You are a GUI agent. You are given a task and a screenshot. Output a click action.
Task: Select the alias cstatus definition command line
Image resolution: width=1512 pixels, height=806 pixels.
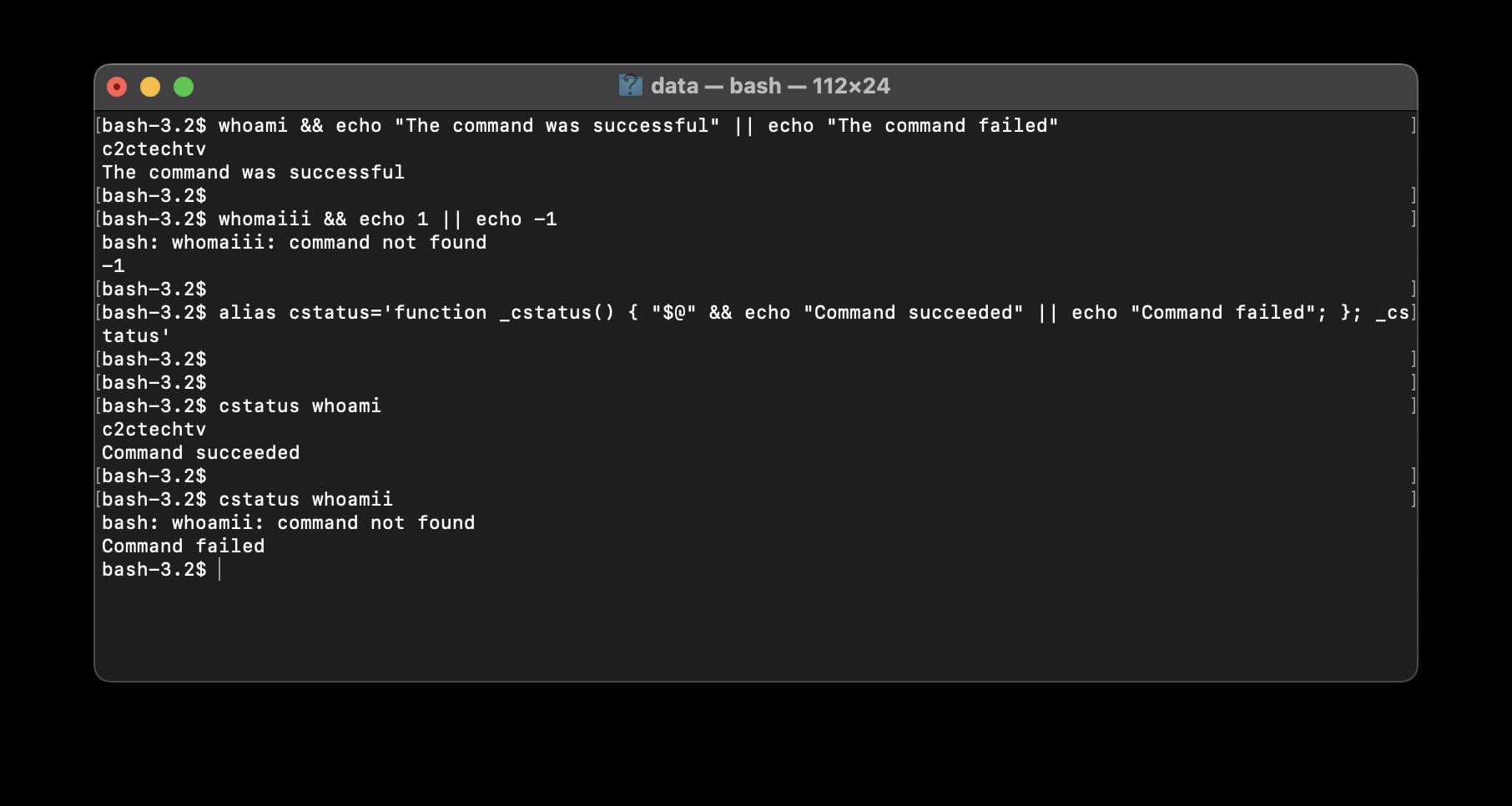tap(751, 312)
